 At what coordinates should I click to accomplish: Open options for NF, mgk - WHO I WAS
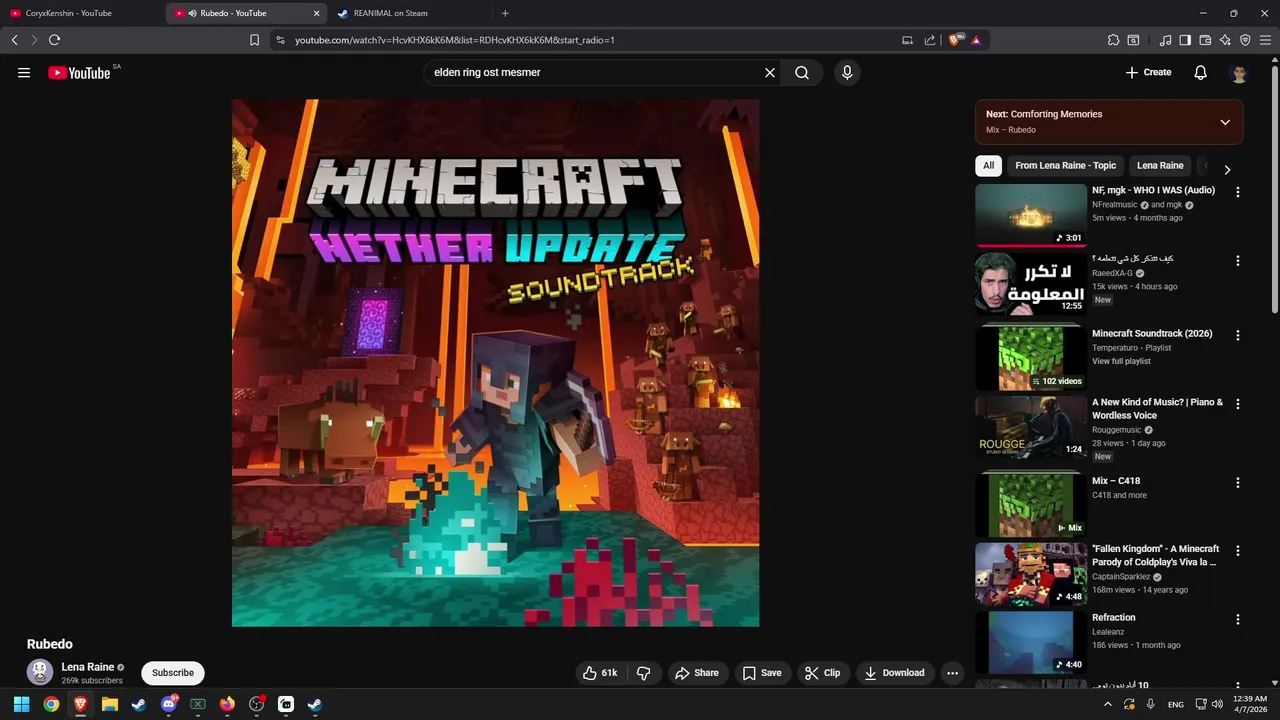(1237, 192)
